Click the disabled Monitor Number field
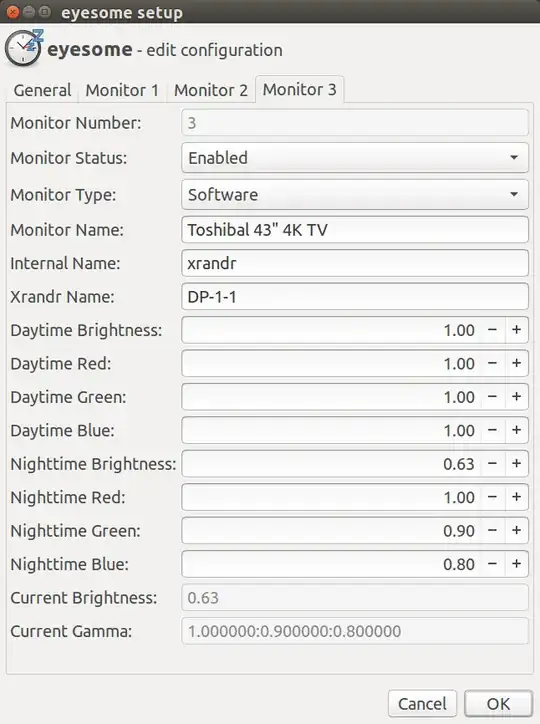Viewport: 540px width, 724px height. [355, 123]
